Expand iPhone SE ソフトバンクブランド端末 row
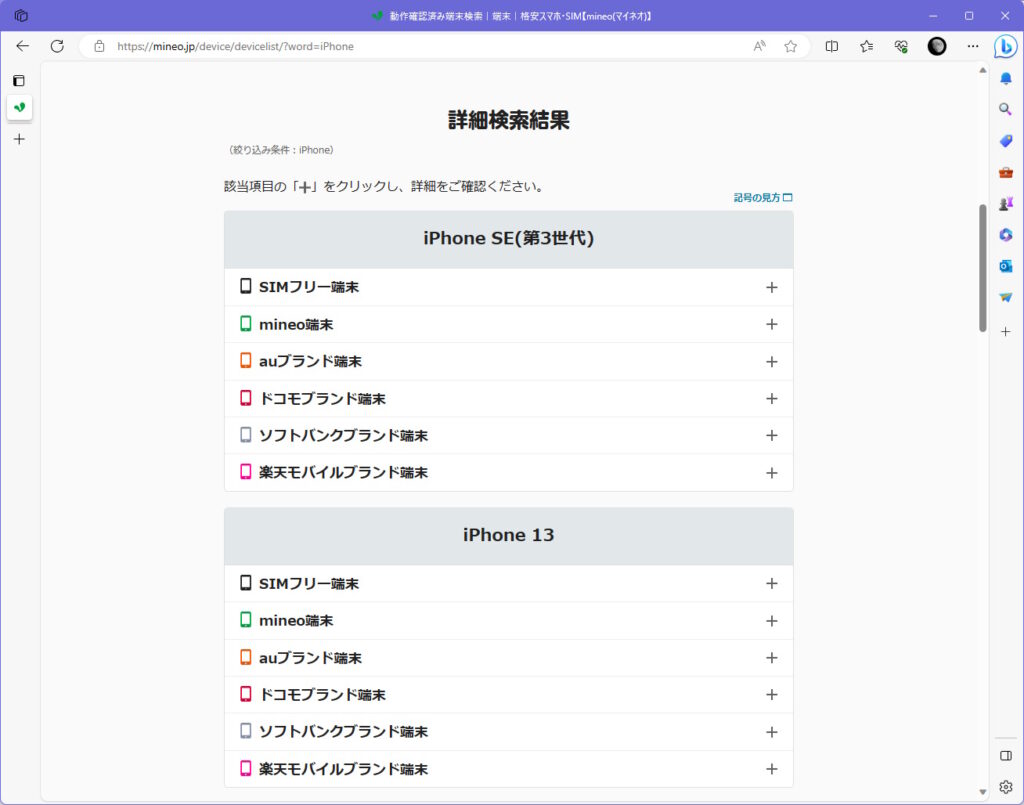1024x805 pixels. (509, 435)
